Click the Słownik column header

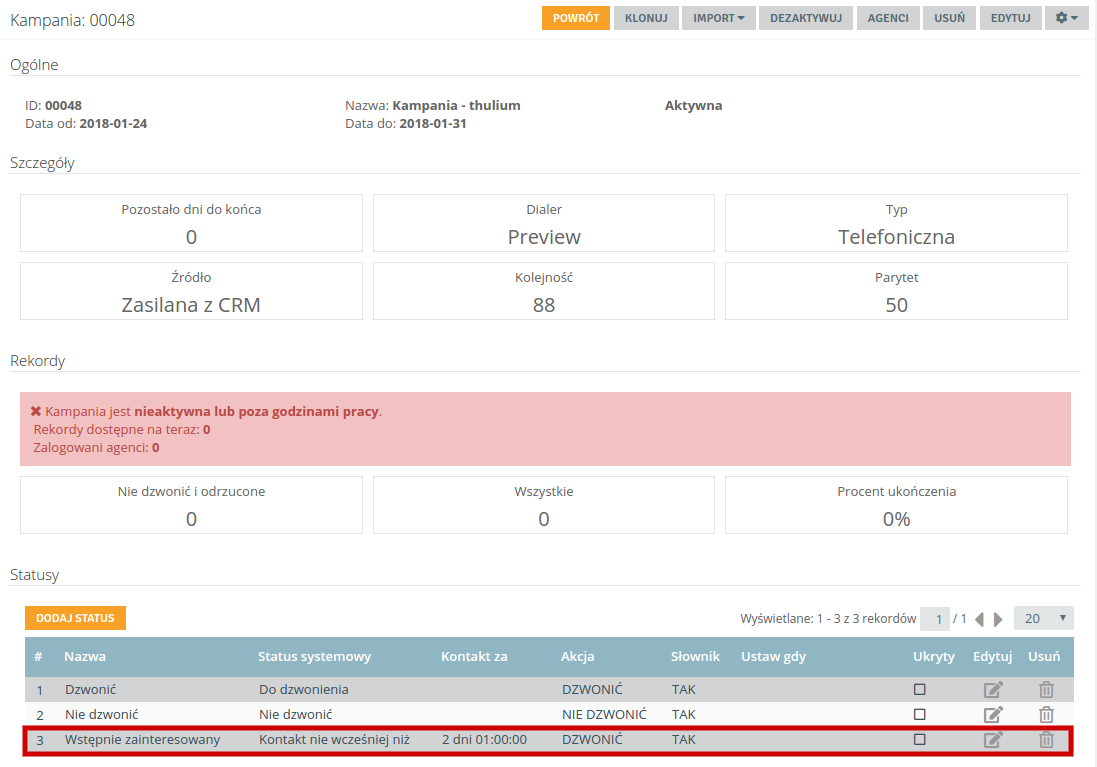[695, 656]
